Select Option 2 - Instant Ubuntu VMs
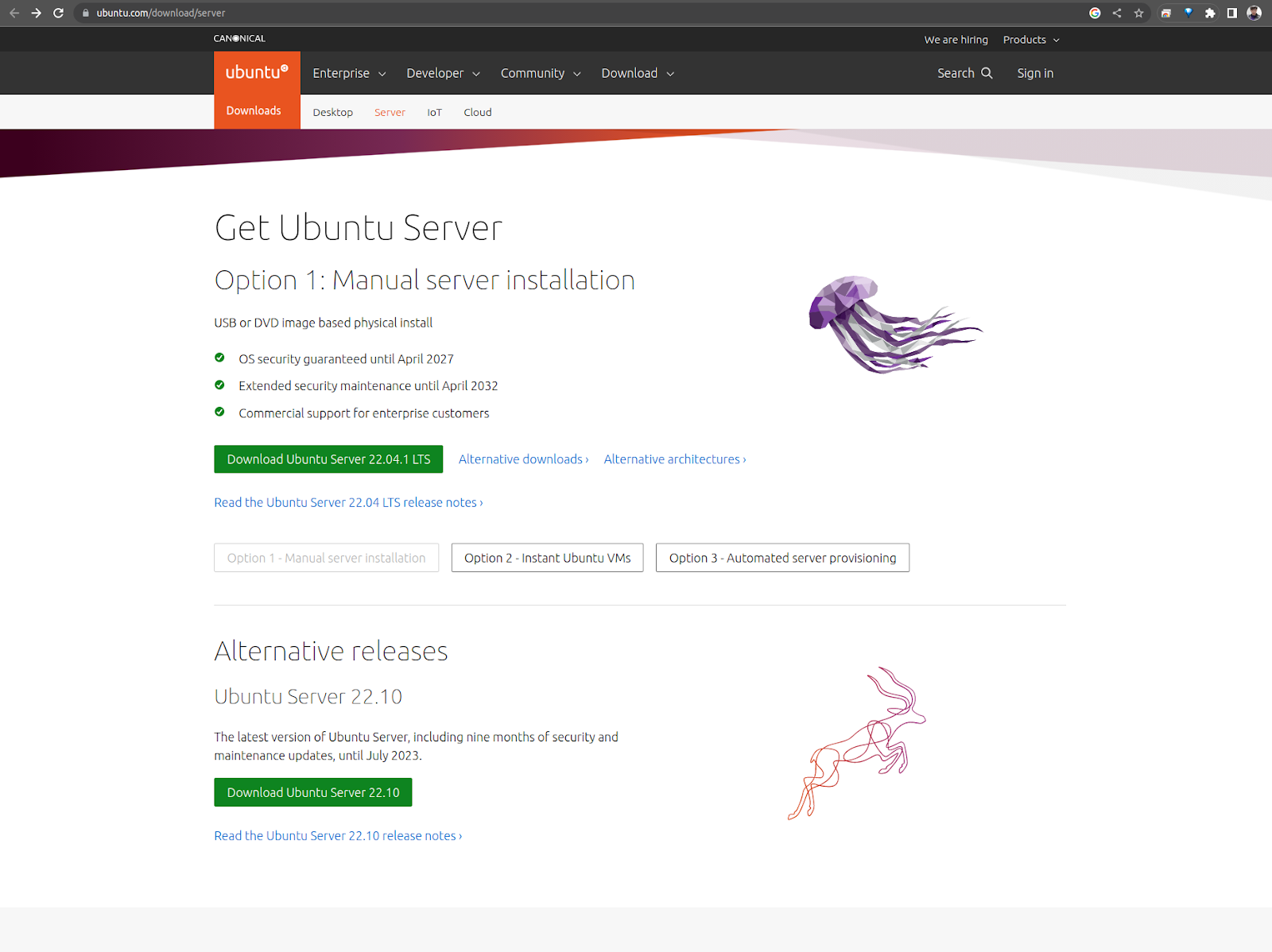Screen dimensions: 1272x952 tap(548, 558)
